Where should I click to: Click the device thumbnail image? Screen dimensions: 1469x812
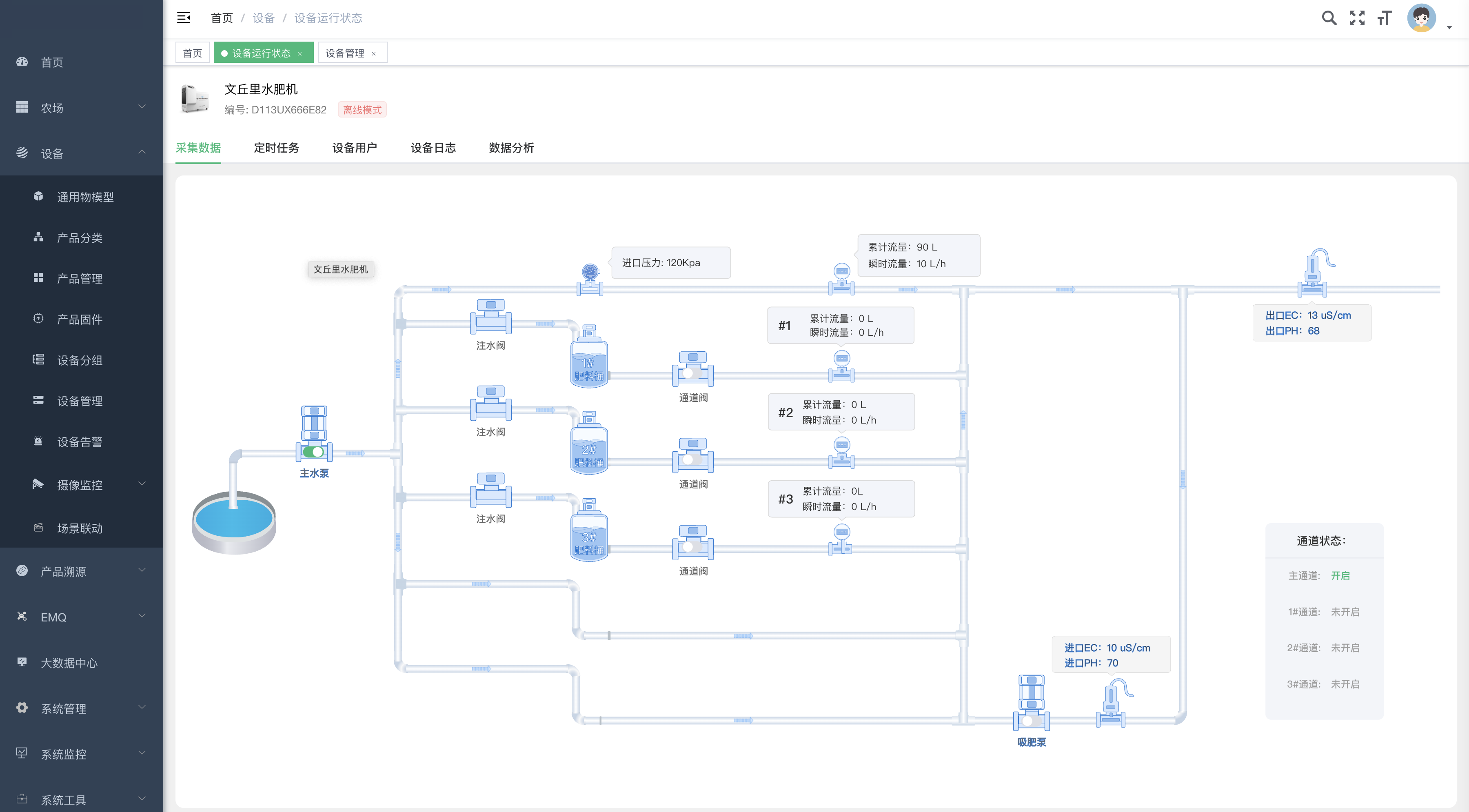tap(195, 99)
